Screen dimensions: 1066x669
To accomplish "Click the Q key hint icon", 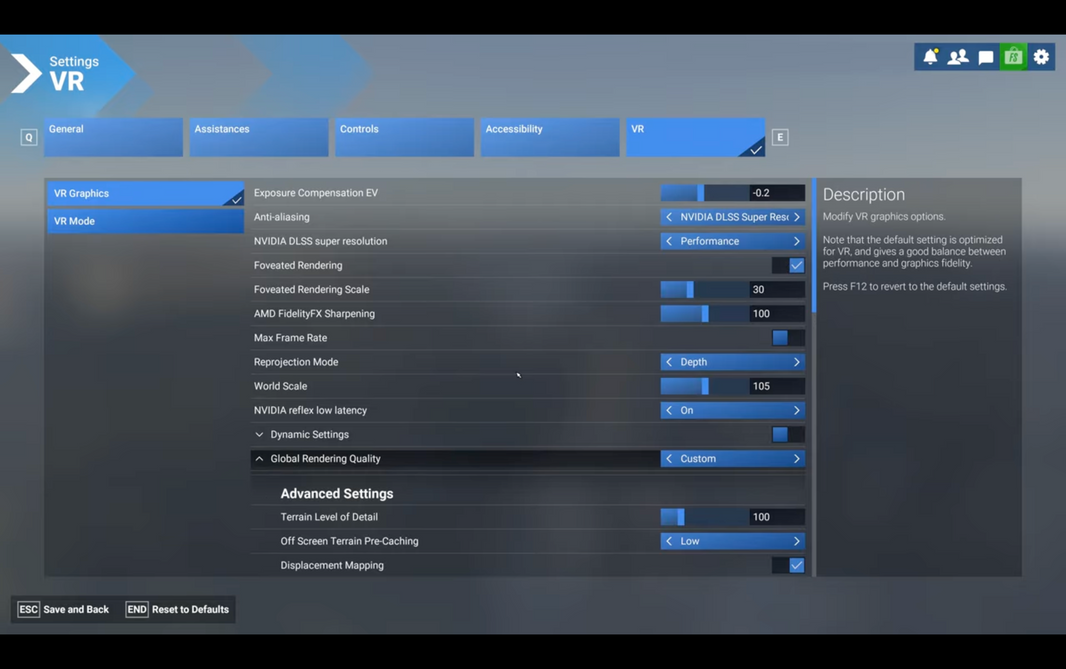I will (28, 136).
